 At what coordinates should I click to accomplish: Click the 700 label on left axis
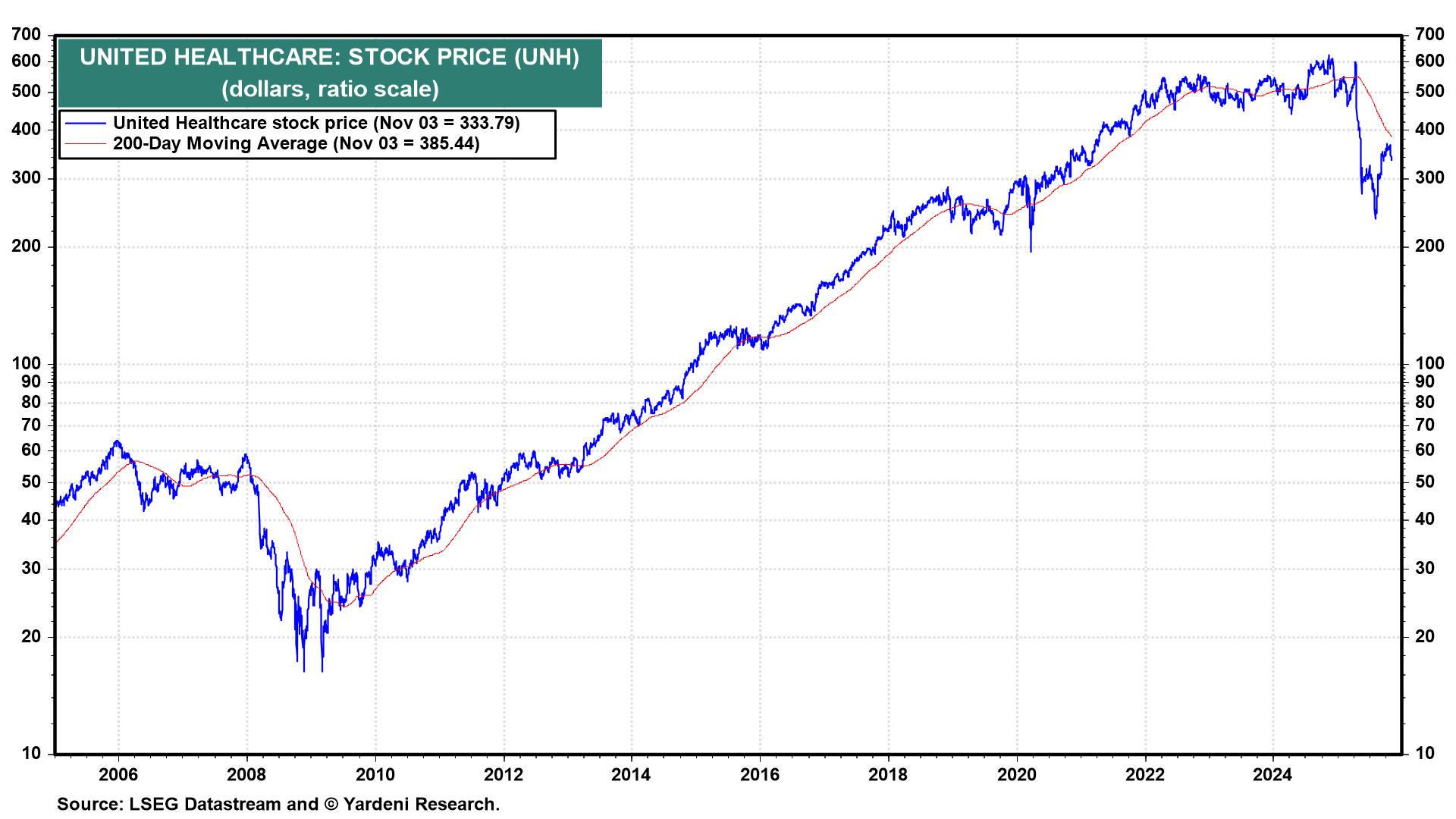click(x=27, y=35)
